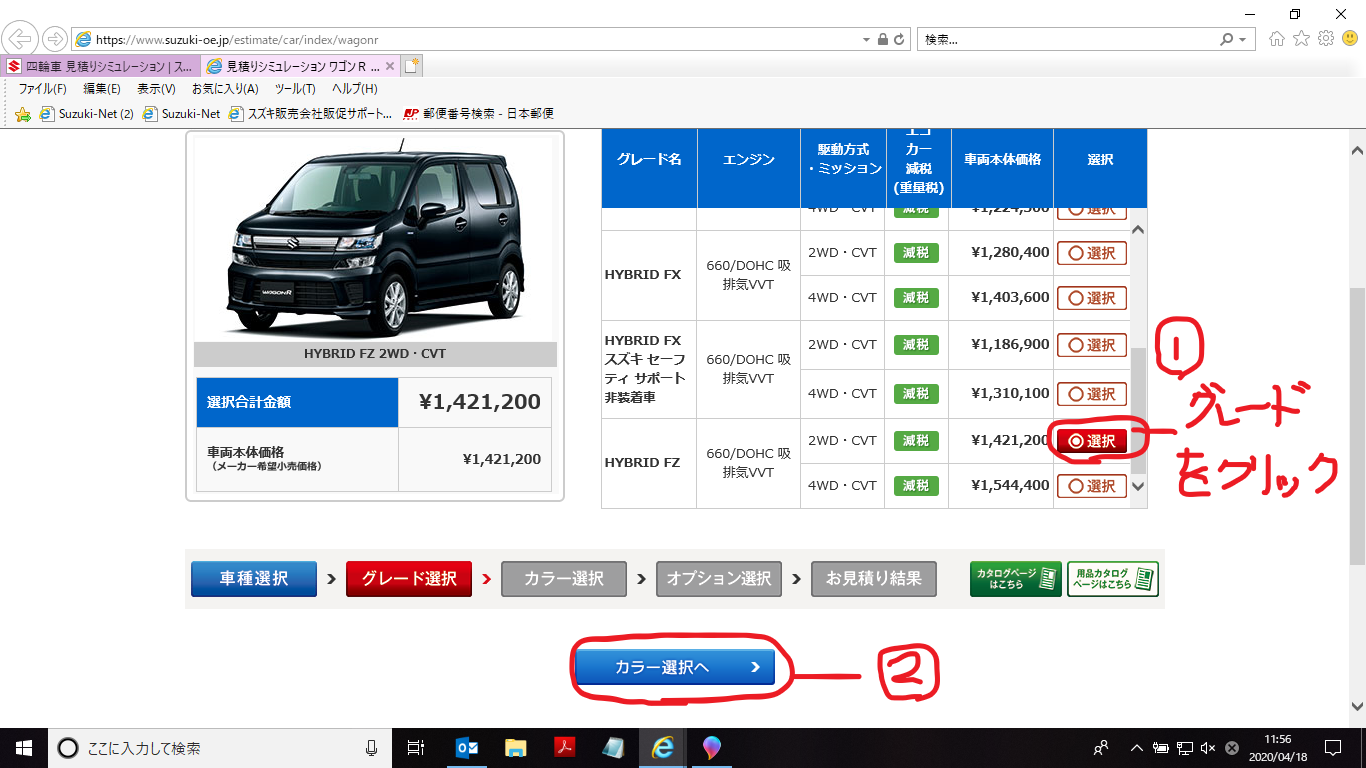Viewport: 1366px width, 768px height.
Task: Open File Explorer from the taskbar
Action: pos(515,748)
